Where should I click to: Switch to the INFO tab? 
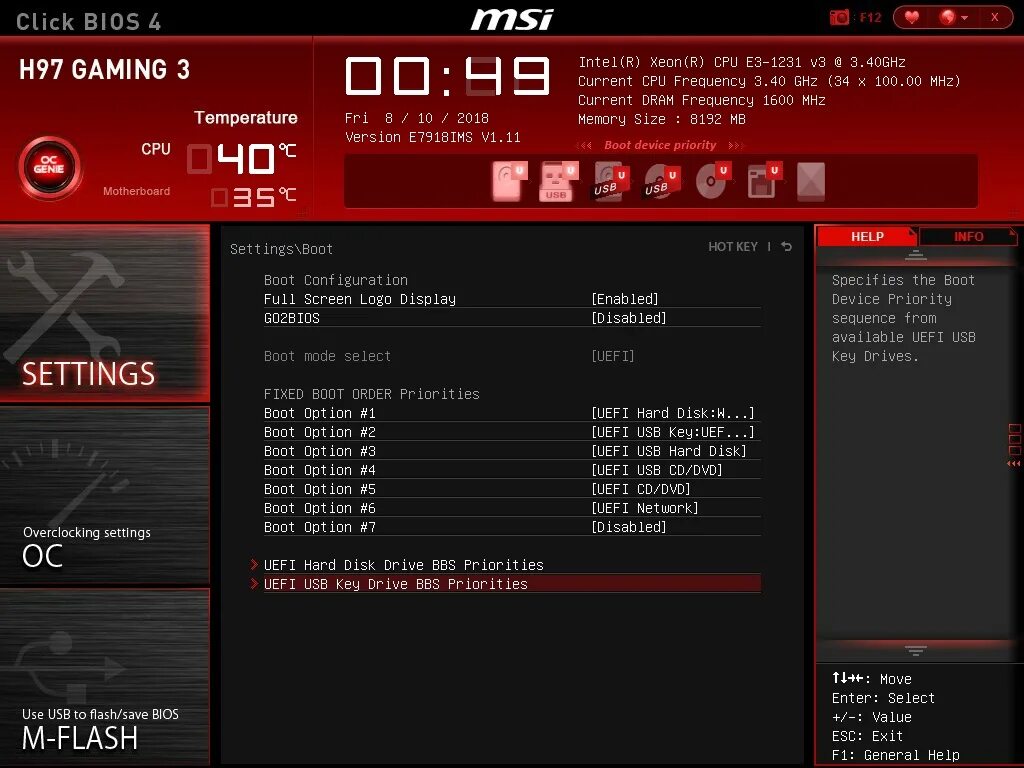coord(968,236)
